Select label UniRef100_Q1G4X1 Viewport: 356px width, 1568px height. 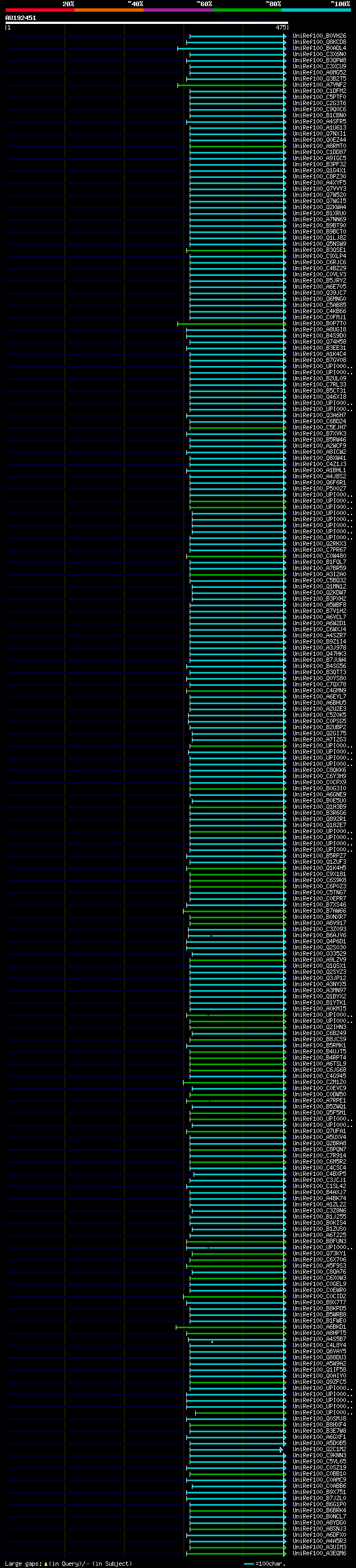click(x=319, y=170)
